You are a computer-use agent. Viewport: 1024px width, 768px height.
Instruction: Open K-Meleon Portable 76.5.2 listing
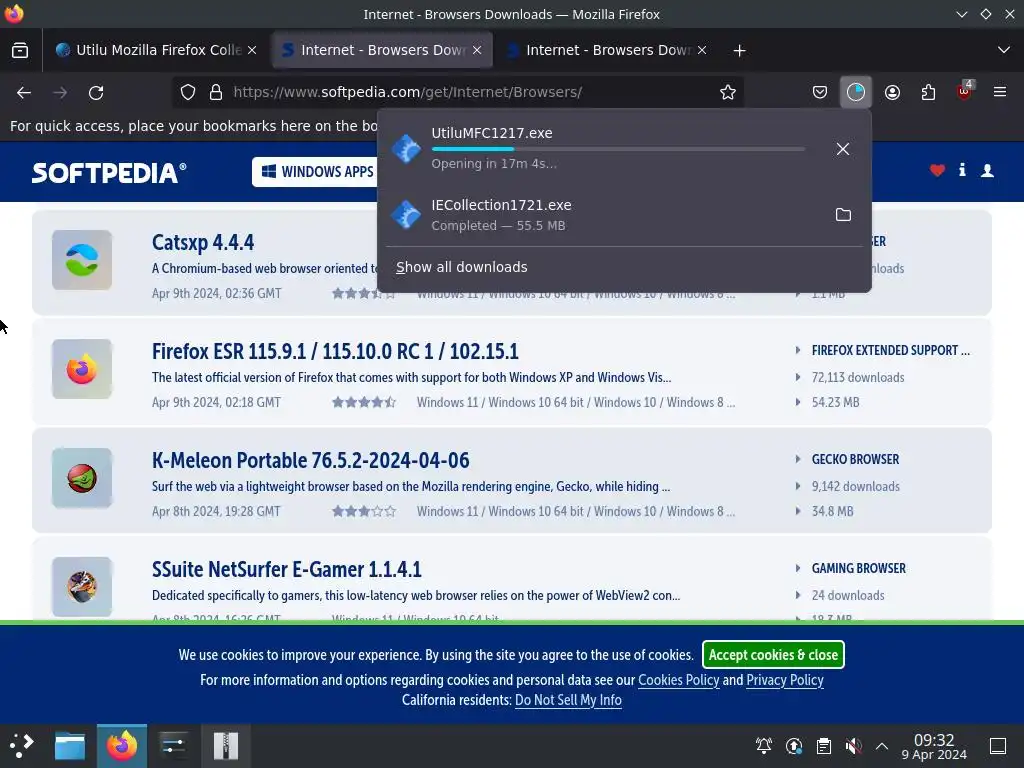[x=311, y=460]
